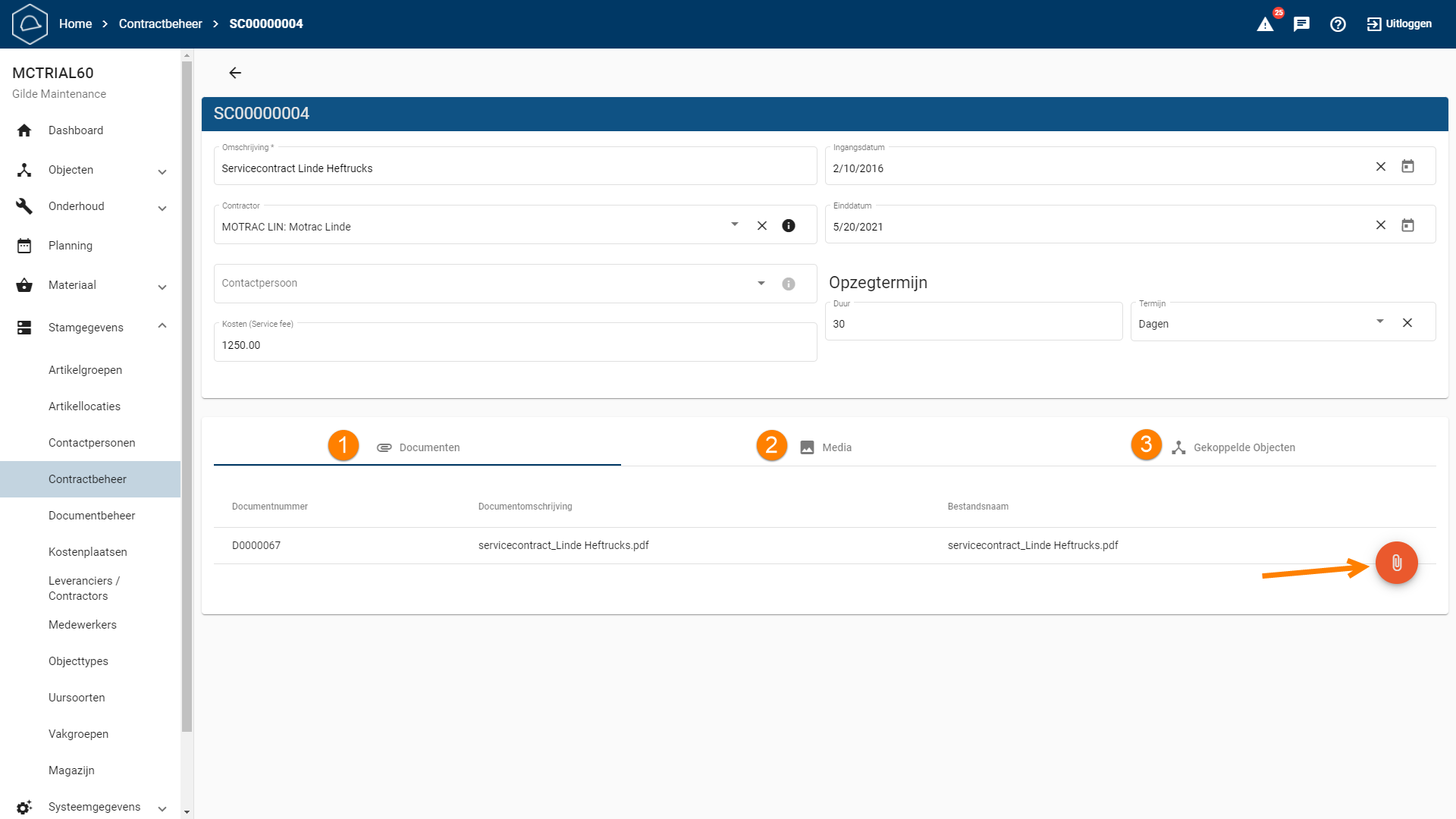Image resolution: width=1456 pixels, height=819 pixels.
Task: Open the Termijn dropdown arrow
Action: pyautogui.click(x=1380, y=322)
